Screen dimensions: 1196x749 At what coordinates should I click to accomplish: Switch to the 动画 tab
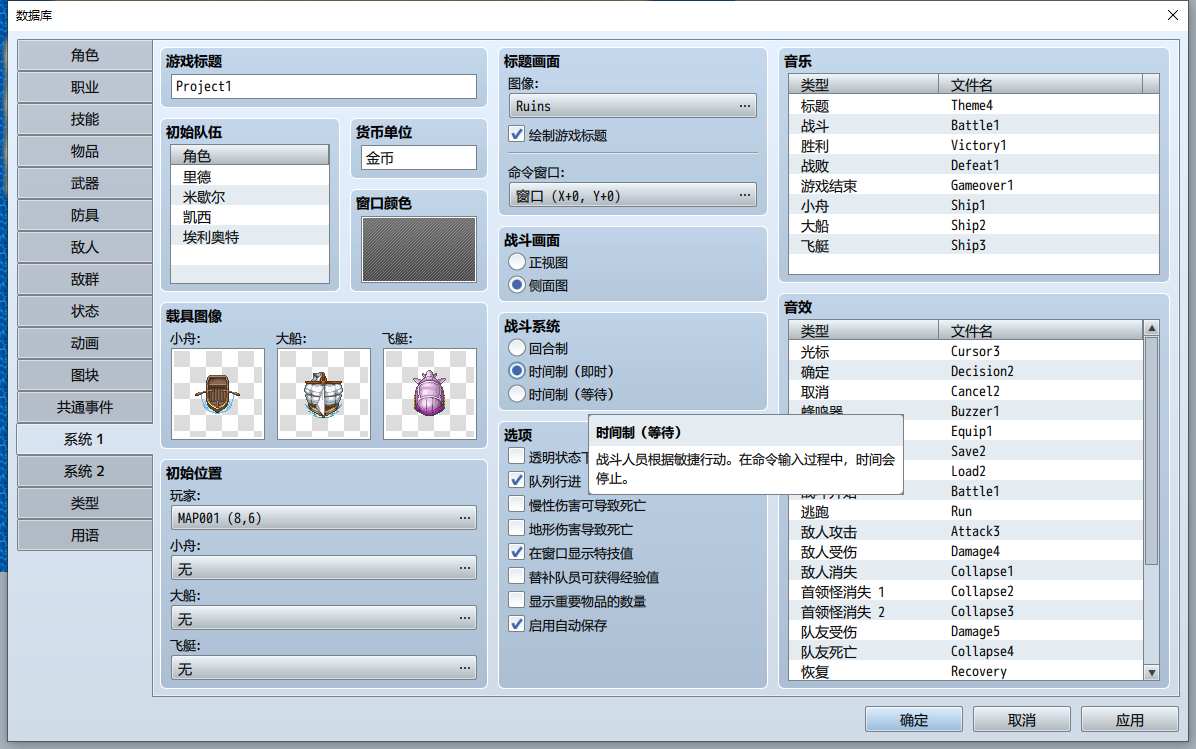(85, 343)
